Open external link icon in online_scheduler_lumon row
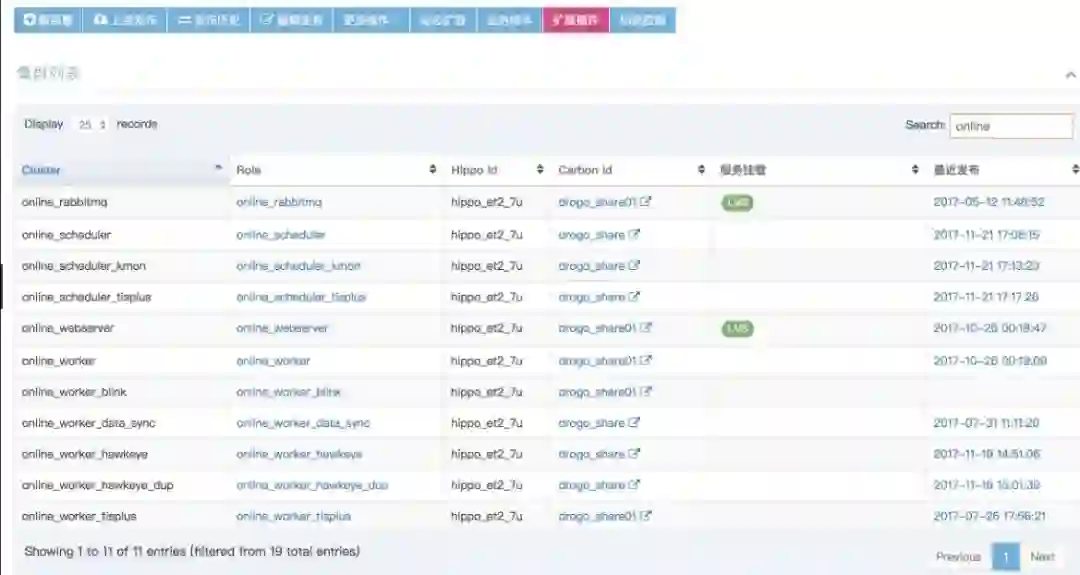 coord(634,265)
